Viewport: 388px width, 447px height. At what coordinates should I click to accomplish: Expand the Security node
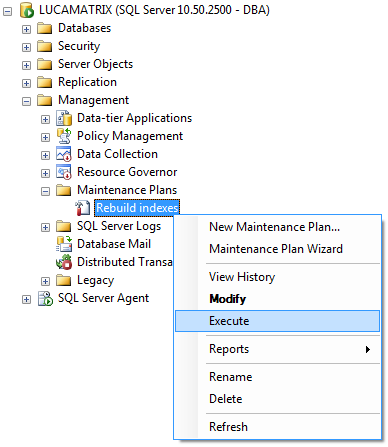point(26,47)
